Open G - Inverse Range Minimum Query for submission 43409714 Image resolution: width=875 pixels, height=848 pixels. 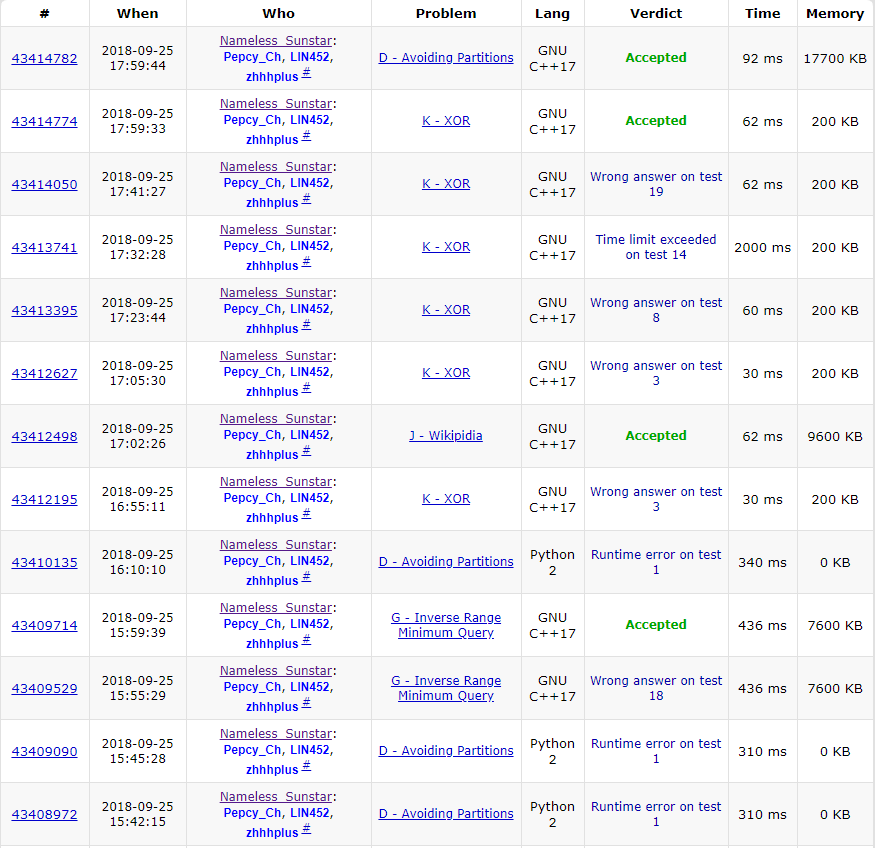(x=446, y=625)
